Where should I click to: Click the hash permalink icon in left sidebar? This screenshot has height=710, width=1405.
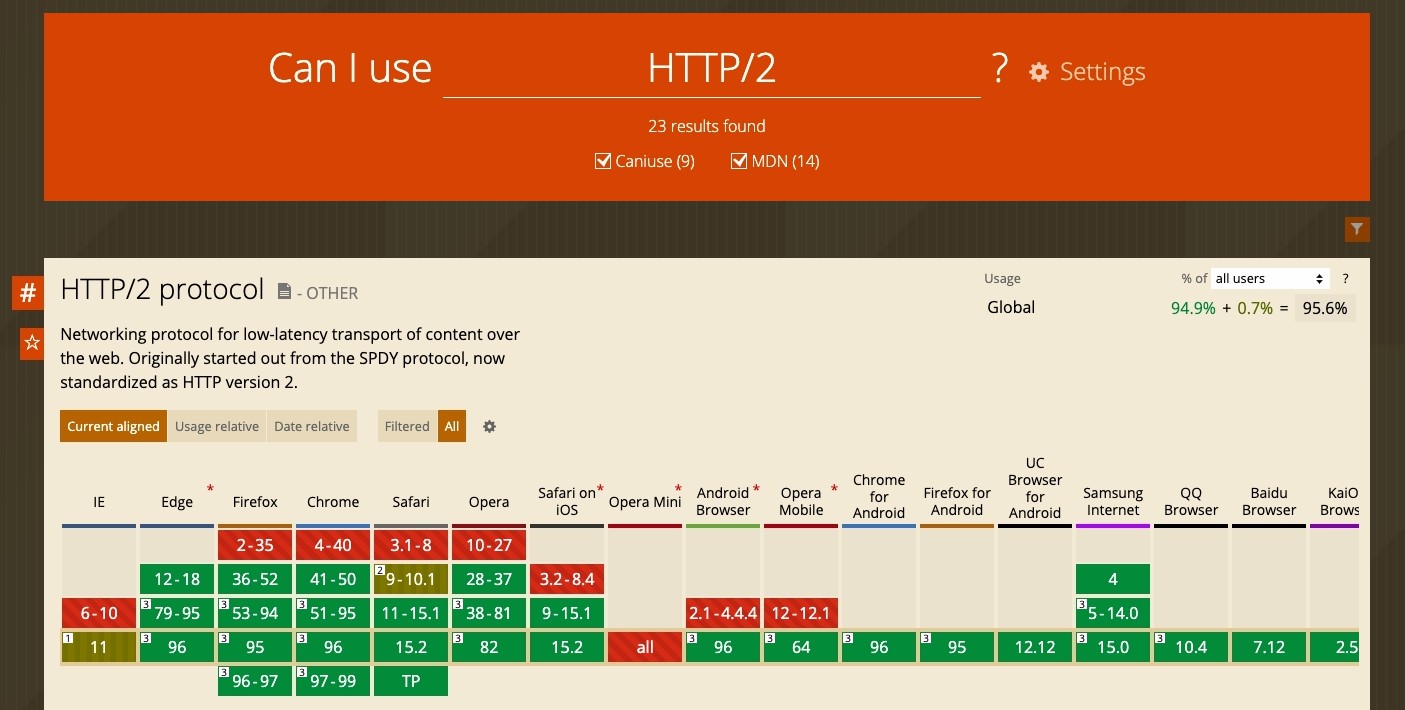tap(26, 293)
